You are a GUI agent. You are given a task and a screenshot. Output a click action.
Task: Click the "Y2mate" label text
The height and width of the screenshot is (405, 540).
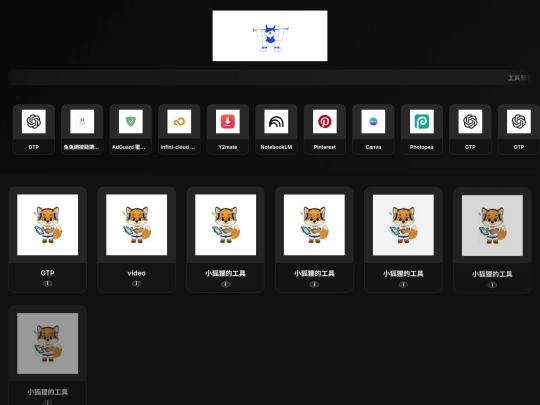[x=228, y=147]
